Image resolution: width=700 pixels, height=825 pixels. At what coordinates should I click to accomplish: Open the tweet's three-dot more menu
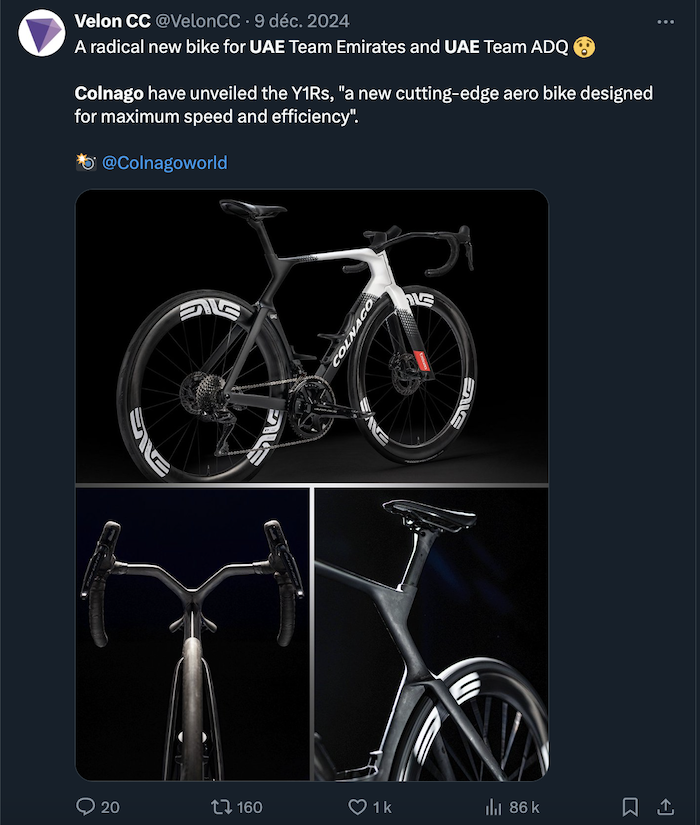[664, 21]
